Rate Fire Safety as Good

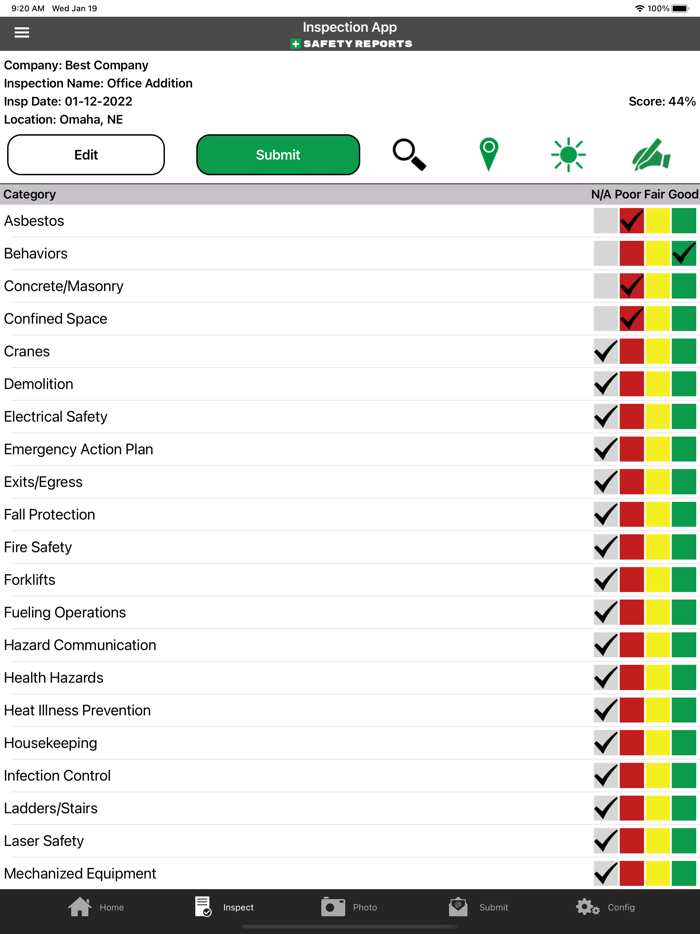pos(683,547)
